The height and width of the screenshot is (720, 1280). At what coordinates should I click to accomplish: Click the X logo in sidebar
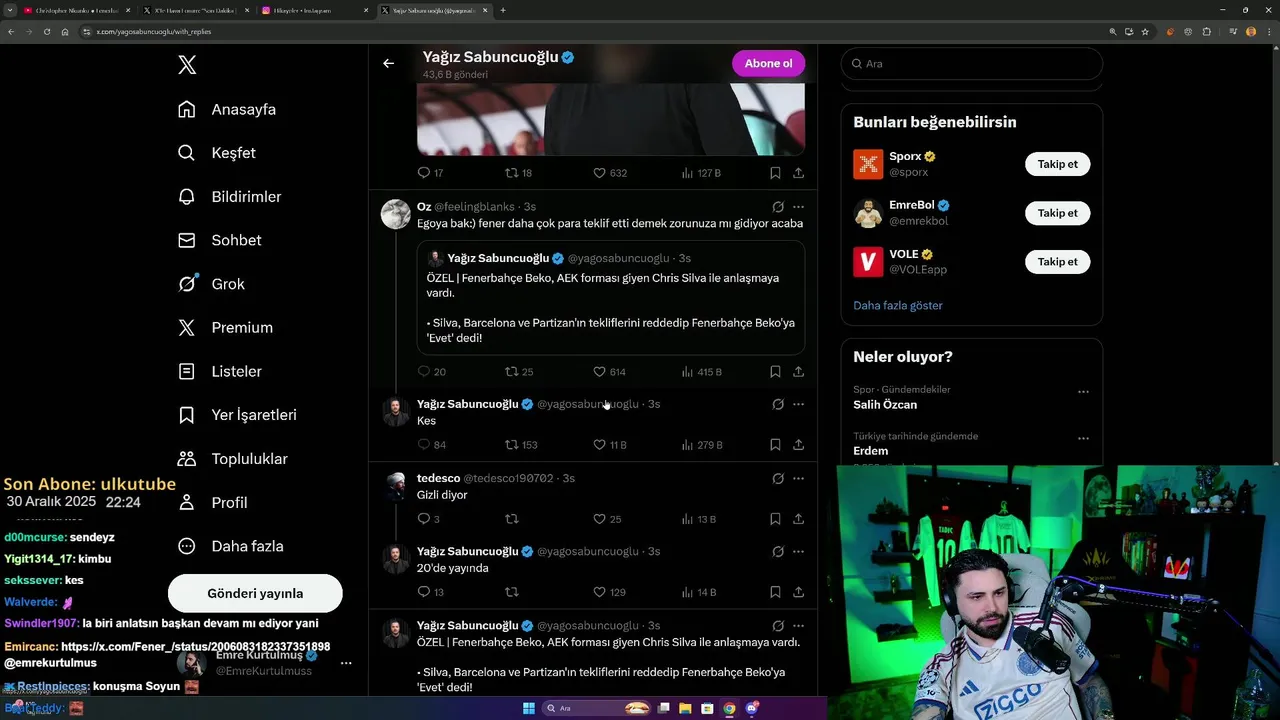click(187, 65)
